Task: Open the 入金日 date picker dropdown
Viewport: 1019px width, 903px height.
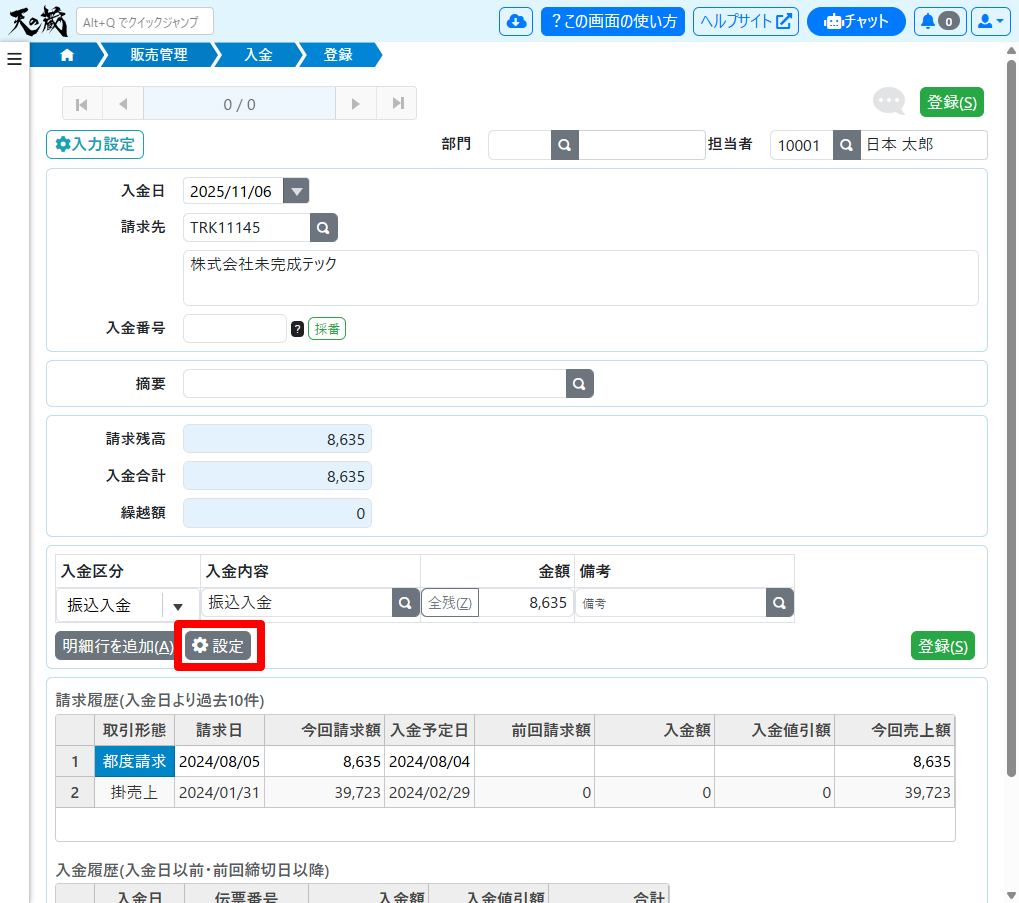Action: [x=296, y=191]
